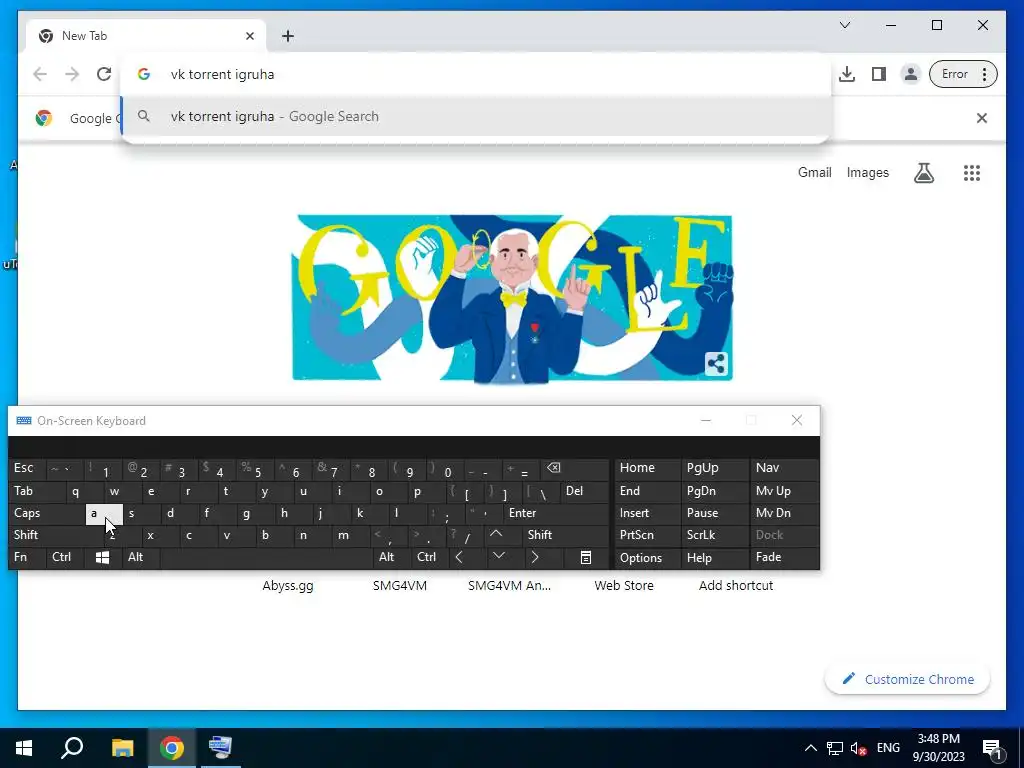Click Del key on On-Screen Keyboard
The image size is (1024, 768).
coord(585,491)
